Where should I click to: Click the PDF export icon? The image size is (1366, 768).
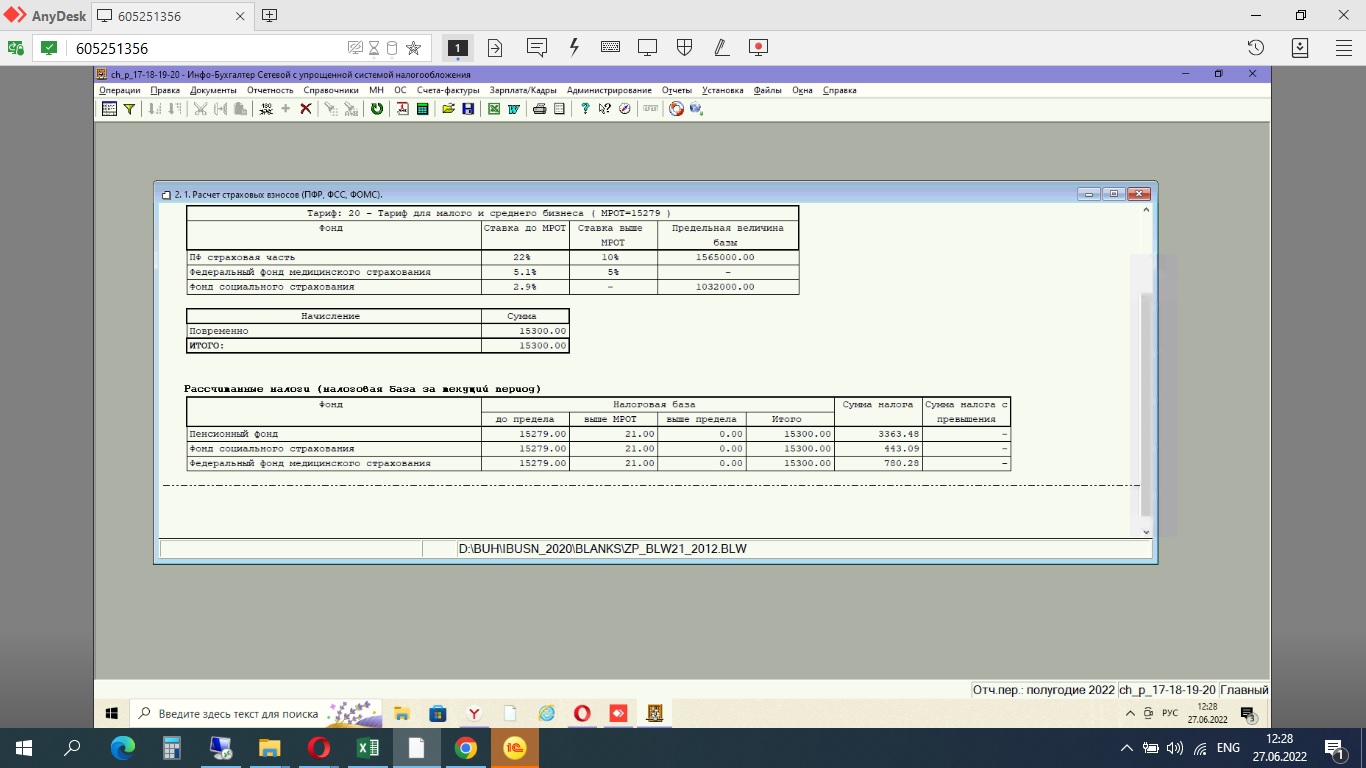click(x=403, y=109)
